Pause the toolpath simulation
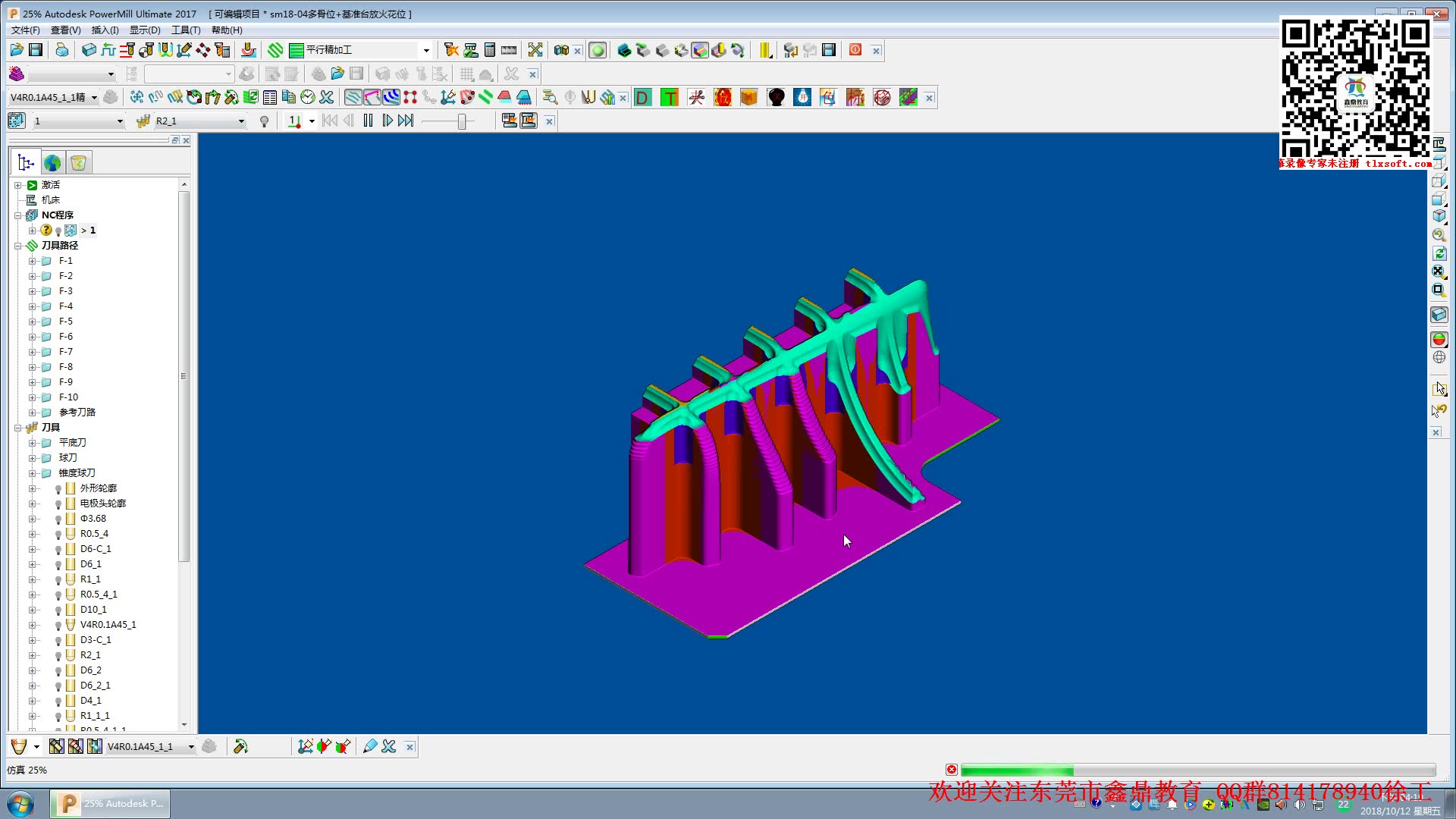 [368, 121]
